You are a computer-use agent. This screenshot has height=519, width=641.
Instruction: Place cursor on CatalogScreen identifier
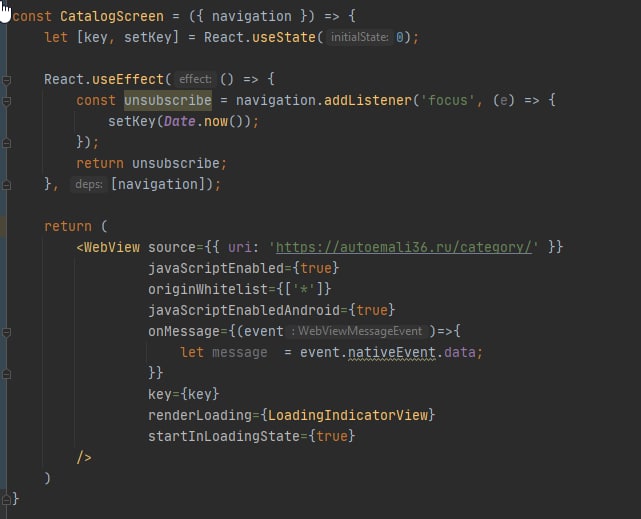coord(112,16)
